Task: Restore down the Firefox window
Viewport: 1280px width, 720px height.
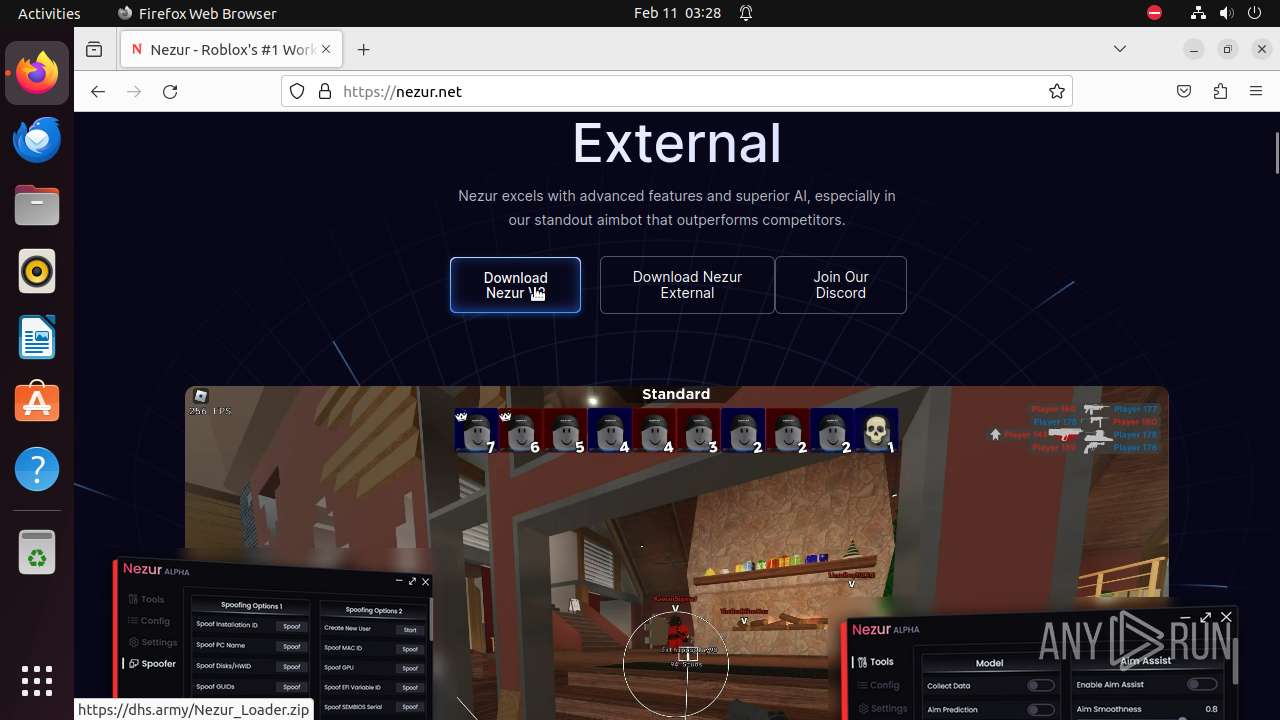Action: [1228, 49]
